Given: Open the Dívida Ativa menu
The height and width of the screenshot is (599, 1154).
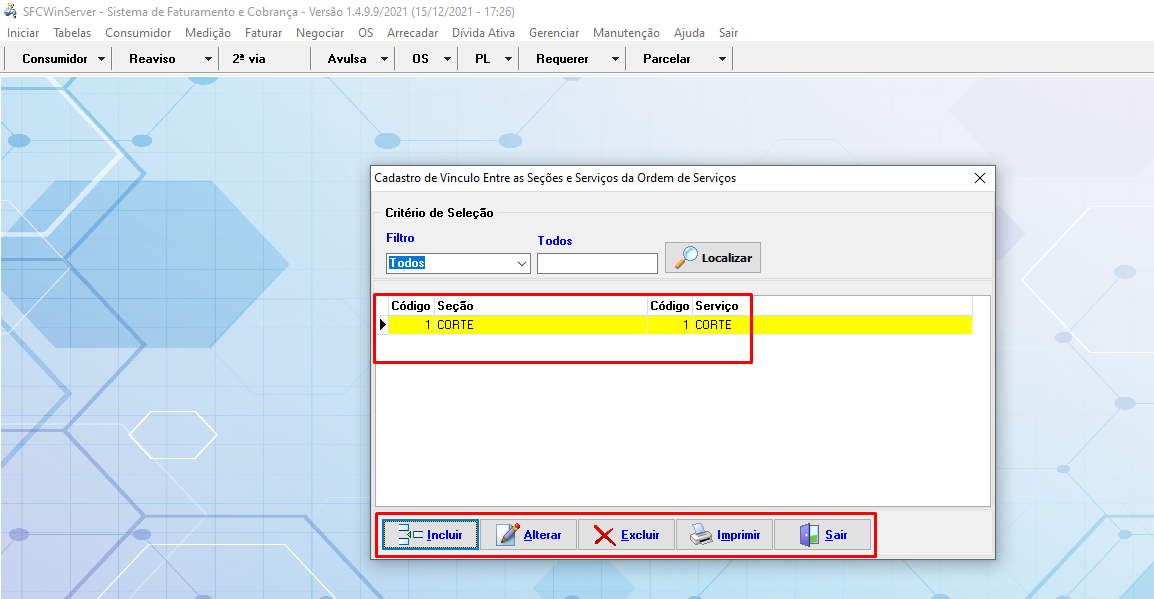Looking at the screenshot, I should point(483,33).
